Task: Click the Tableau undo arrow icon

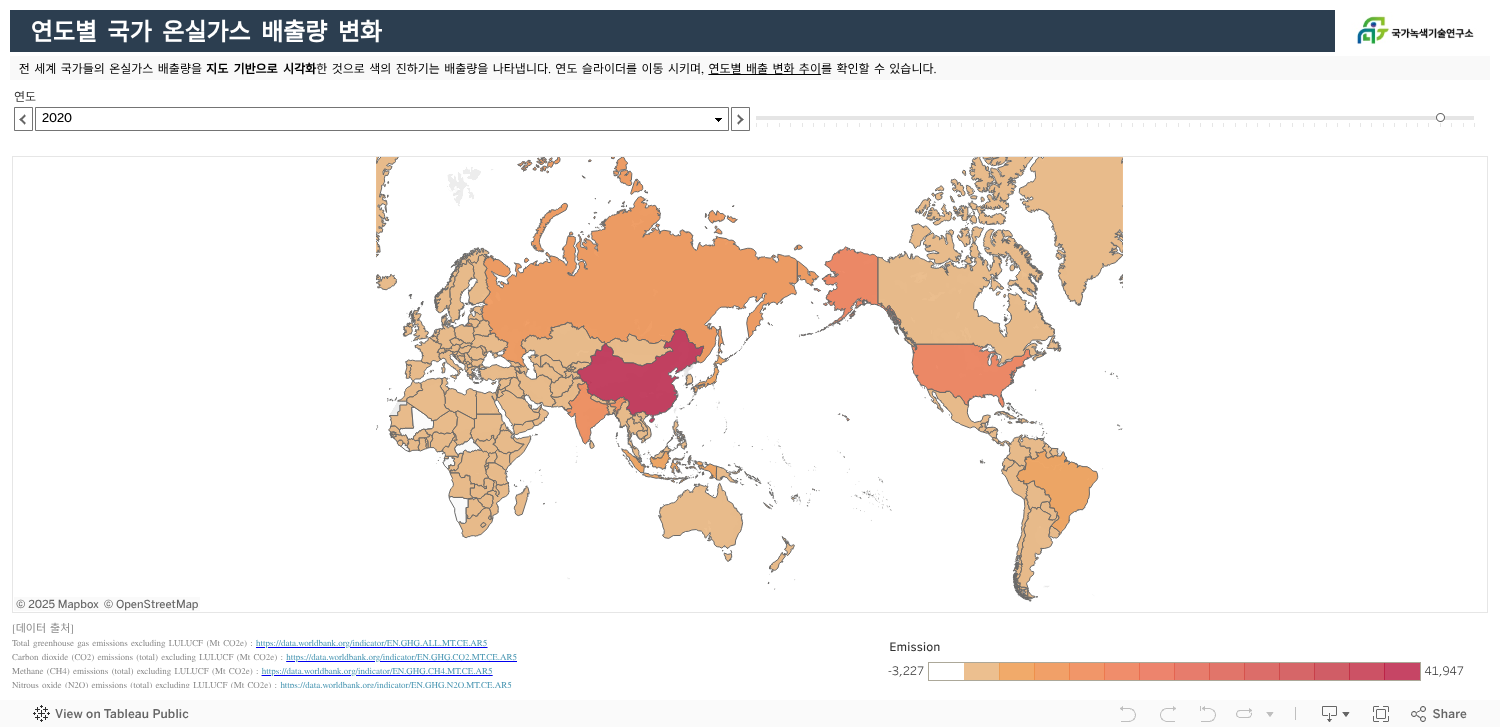Action: (1127, 714)
